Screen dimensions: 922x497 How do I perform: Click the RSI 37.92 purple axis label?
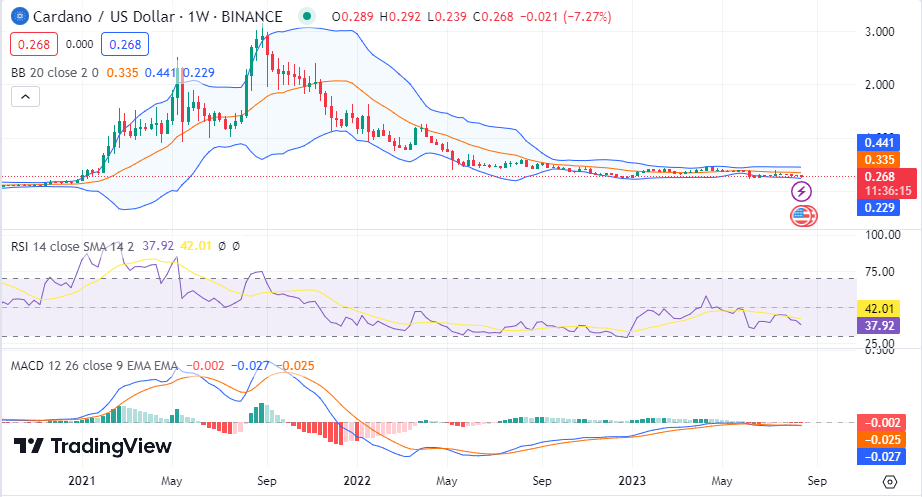pos(878,325)
